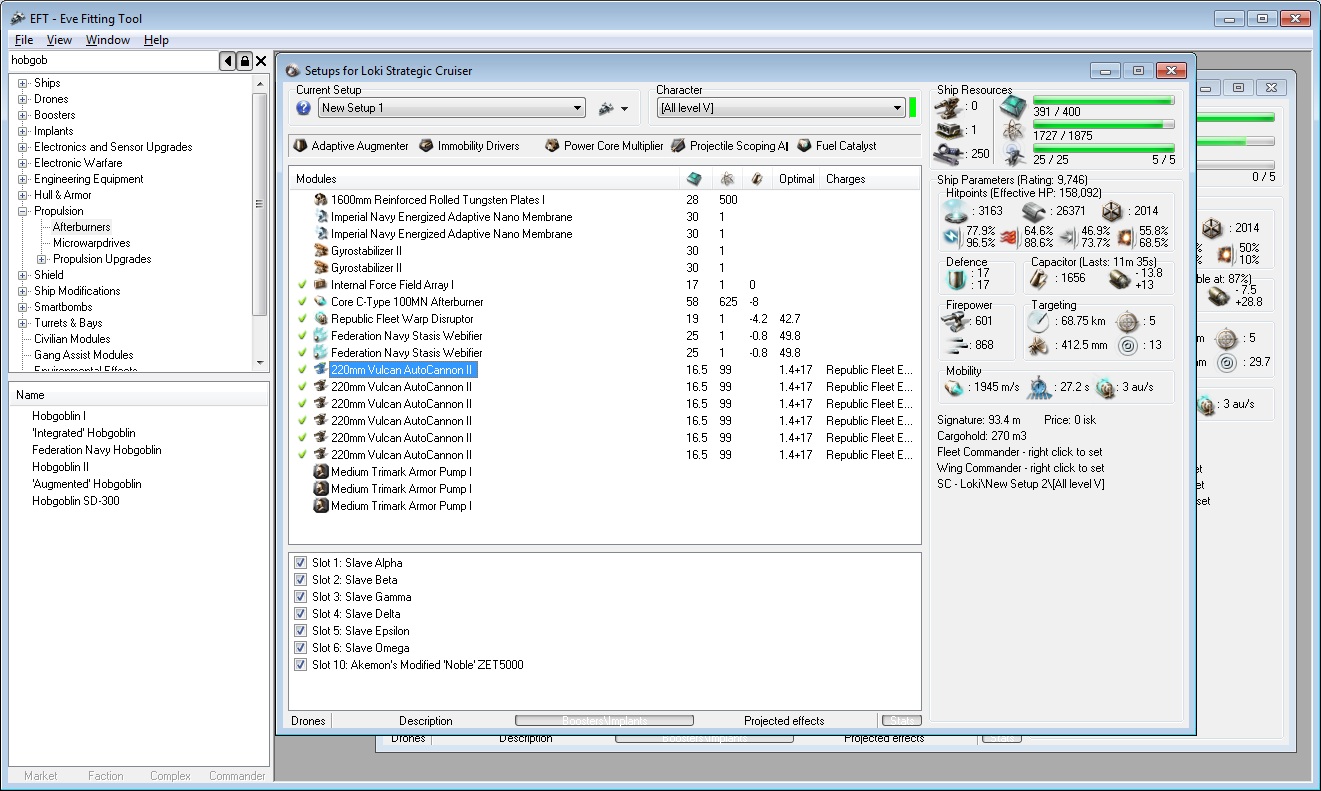Disable the Slot 5: Slave Epsilon implant
The image size is (1321, 791).
pyautogui.click(x=301, y=631)
